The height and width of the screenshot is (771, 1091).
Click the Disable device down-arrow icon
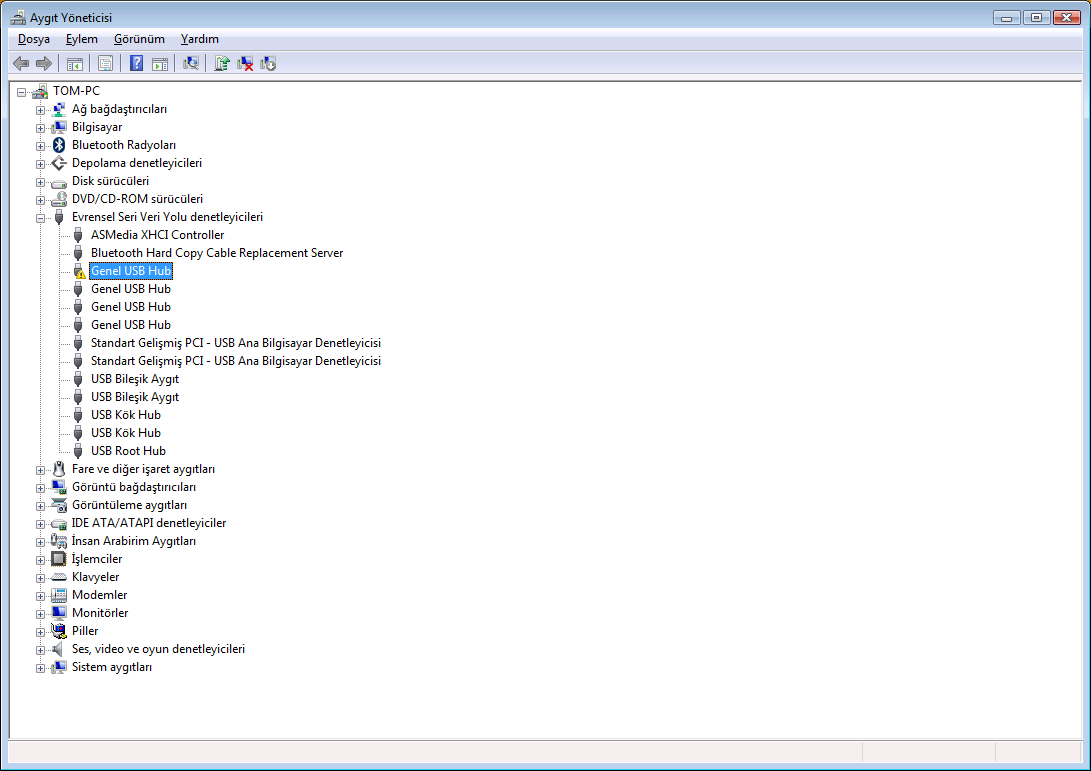coord(268,64)
